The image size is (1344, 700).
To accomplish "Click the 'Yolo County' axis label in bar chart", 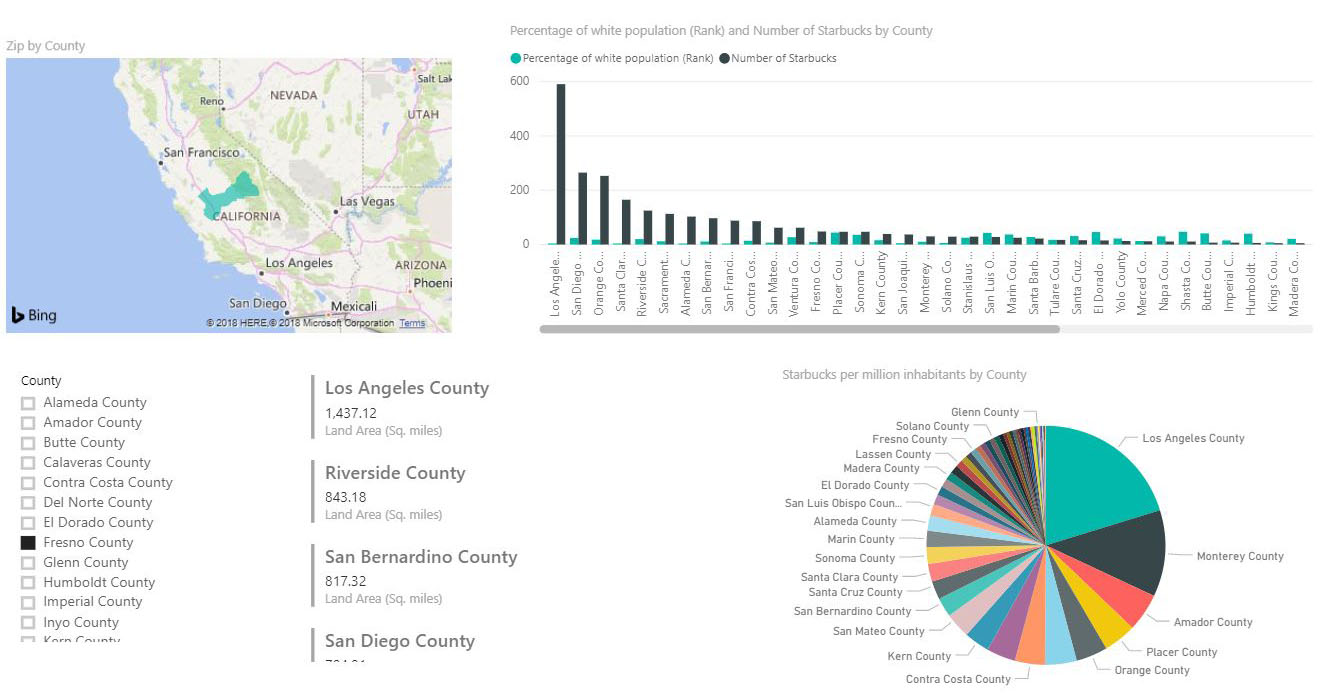I will [1121, 283].
